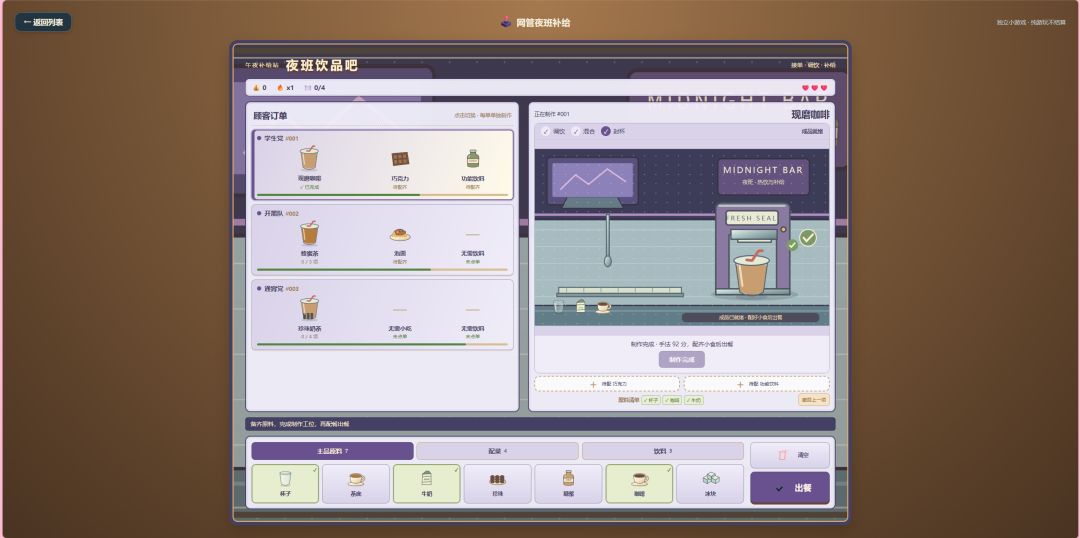Select the 杯子 cup ingredient
The image size is (1080, 538).
[285, 484]
